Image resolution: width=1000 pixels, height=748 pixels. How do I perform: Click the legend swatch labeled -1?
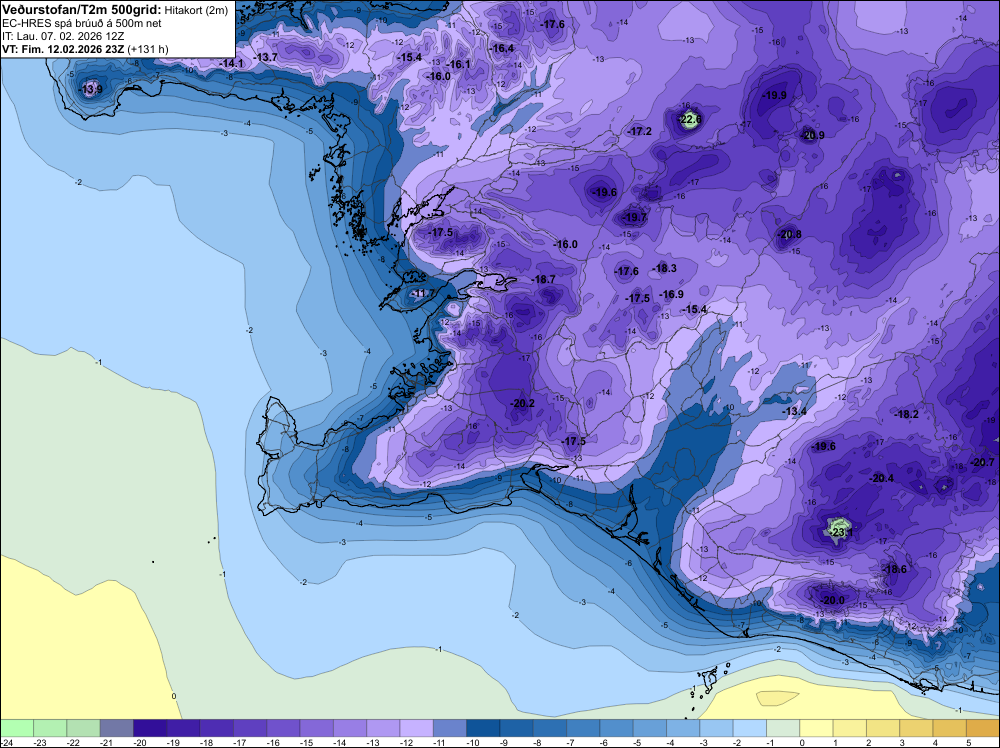click(783, 728)
